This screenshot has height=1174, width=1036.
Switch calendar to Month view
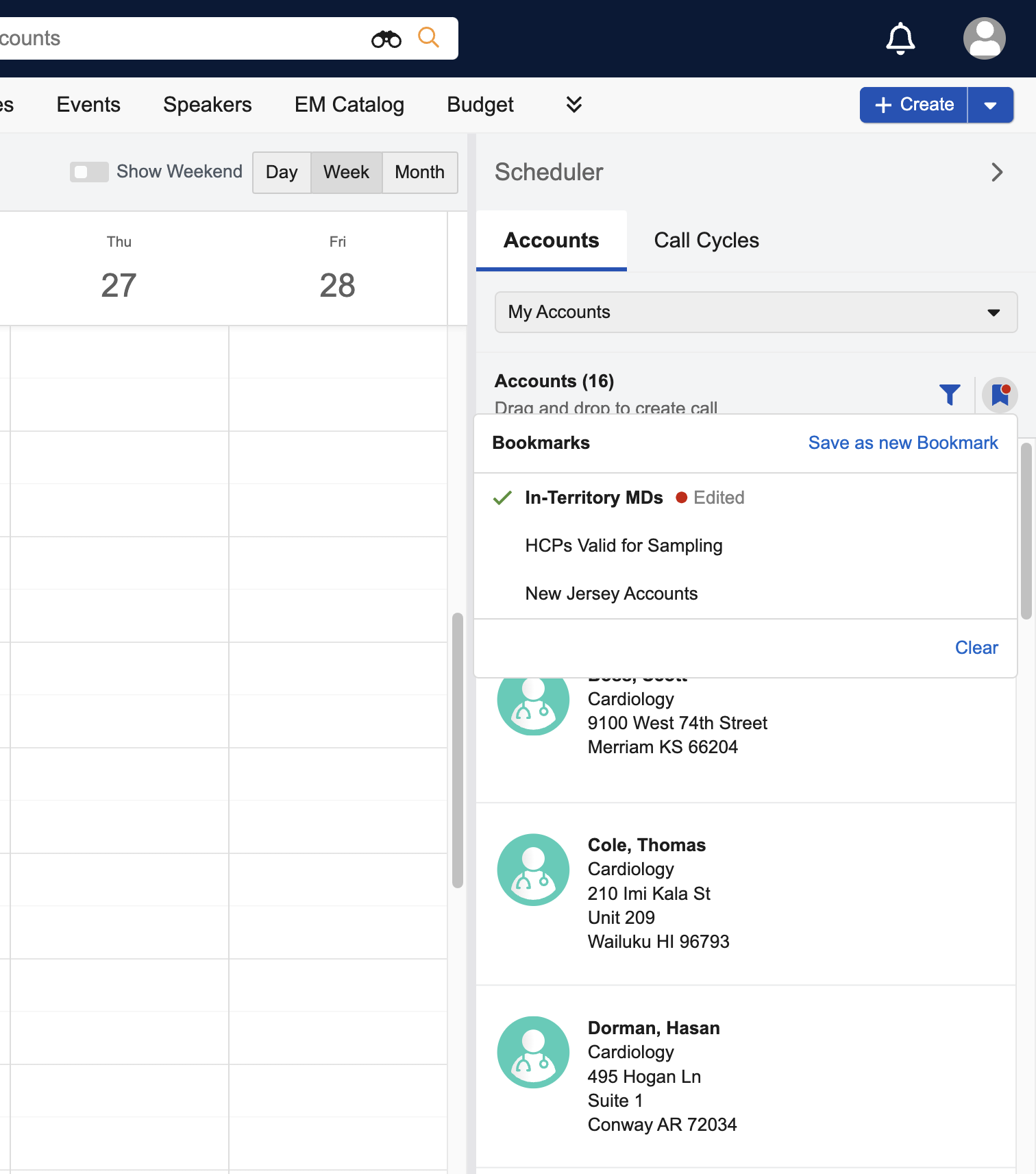pos(419,173)
